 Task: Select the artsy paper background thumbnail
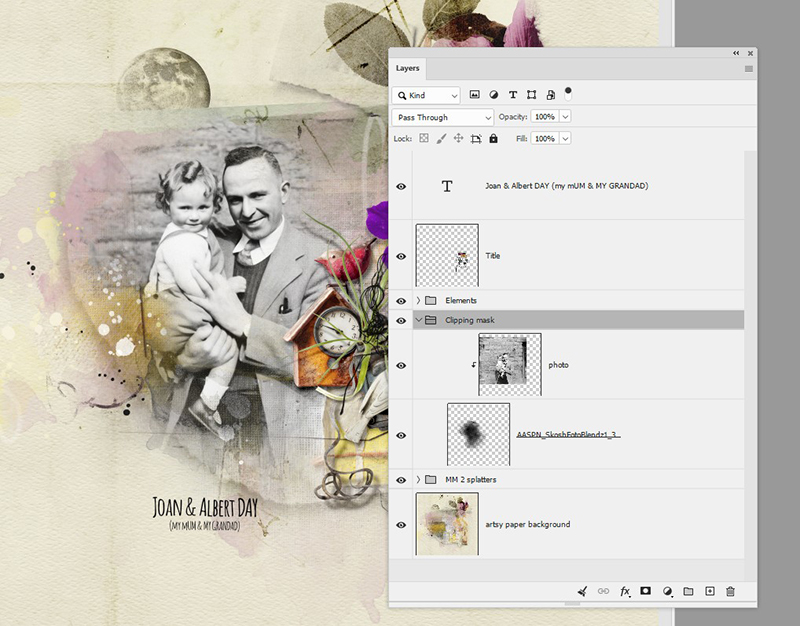[x=447, y=523]
